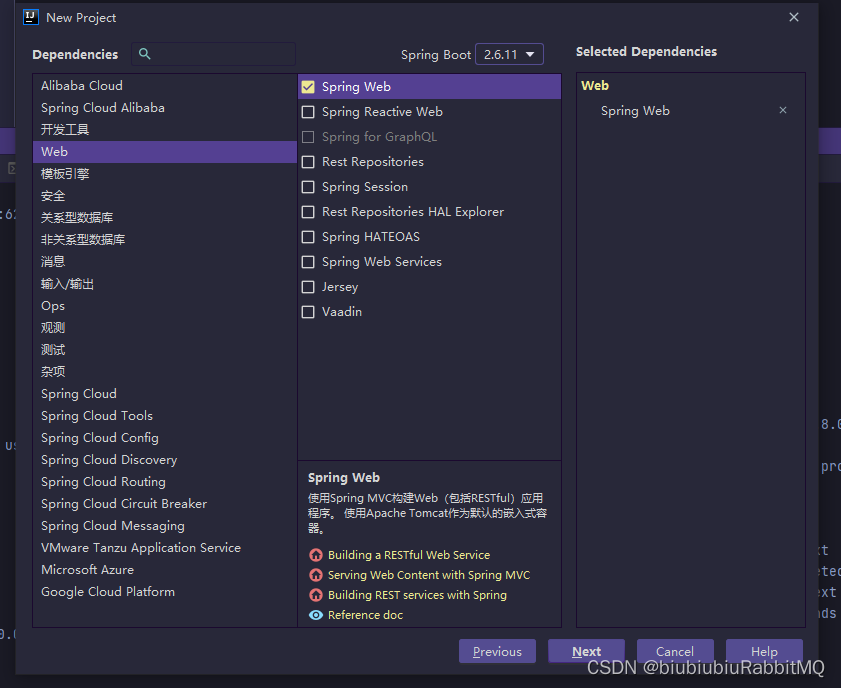841x688 pixels.
Task: Select the Google Cloud Platform category
Action: pos(165,591)
